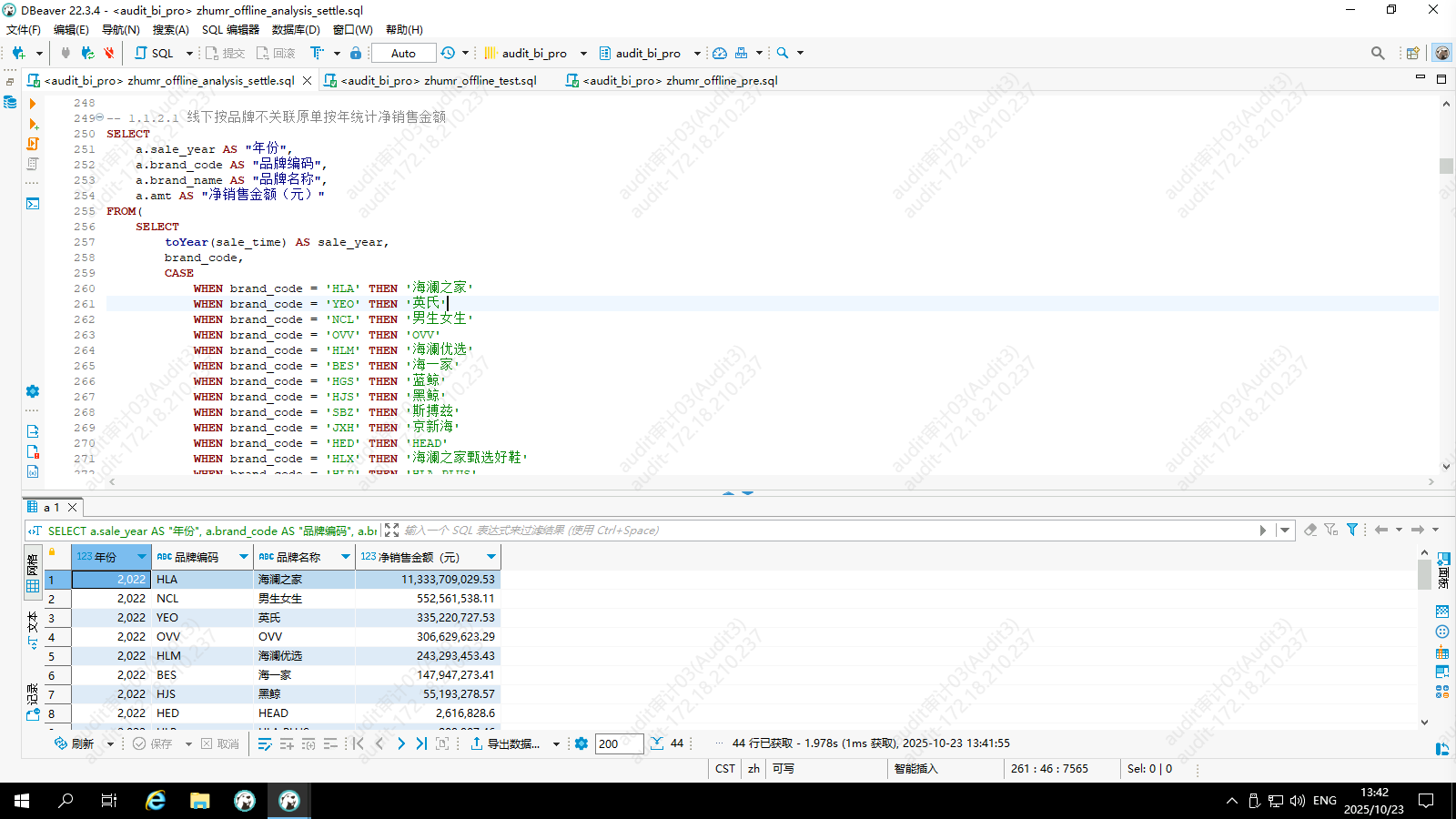Click the transaction log clock icon

[x=448, y=53]
